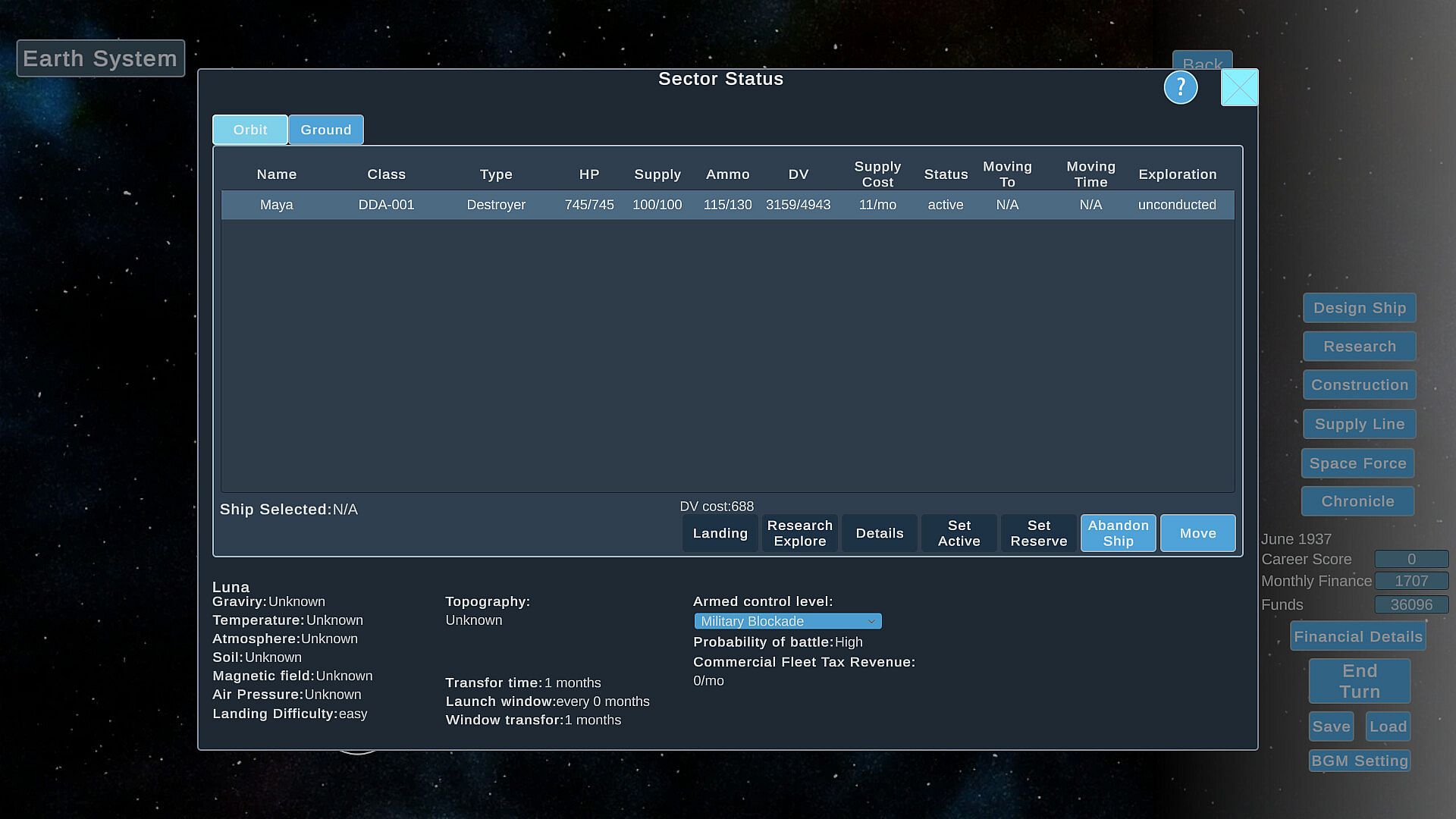Screen dimensions: 1456x819
Task: Select the Orbit tab
Action: click(250, 130)
